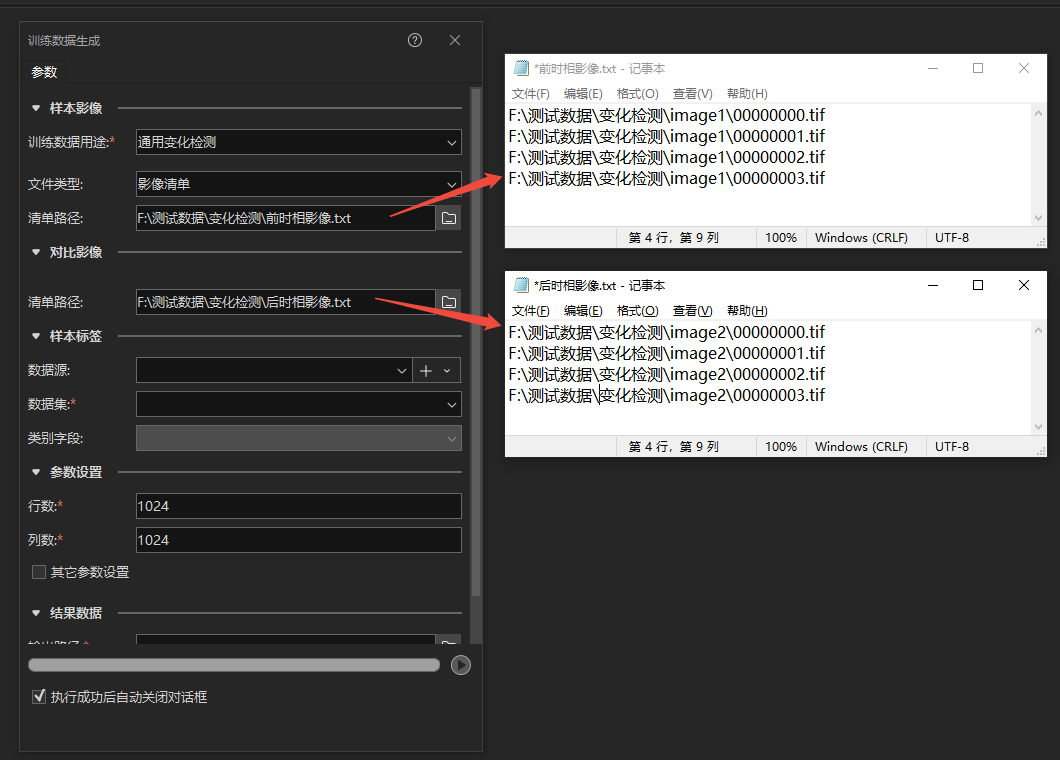Open 文件(F) menu in 前时相影像 Notepad
Screen dimensions: 1060x760
531,94
